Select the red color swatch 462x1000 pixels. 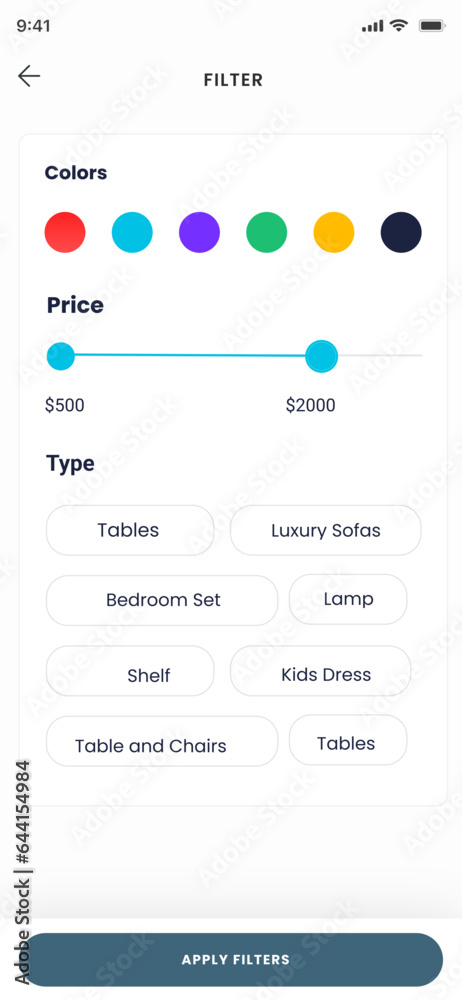(x=64, y=232)
